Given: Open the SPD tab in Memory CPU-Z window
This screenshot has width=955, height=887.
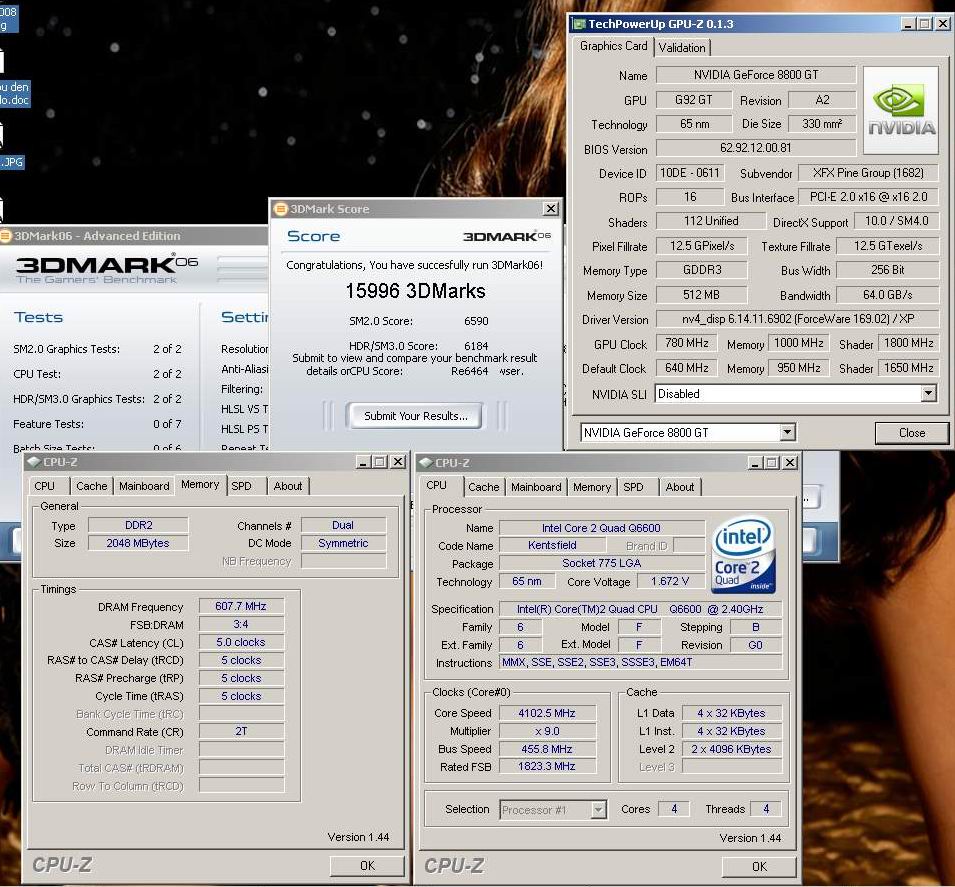Looking at the screenshot, I should 241,486.
